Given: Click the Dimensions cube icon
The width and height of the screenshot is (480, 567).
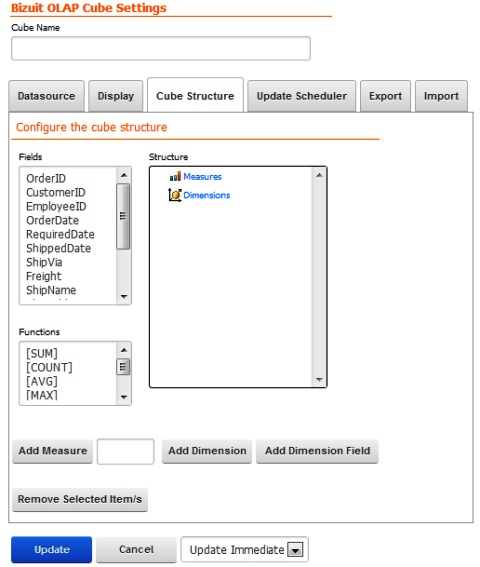Looking at the screenshot, I should [x=174, y=195].
